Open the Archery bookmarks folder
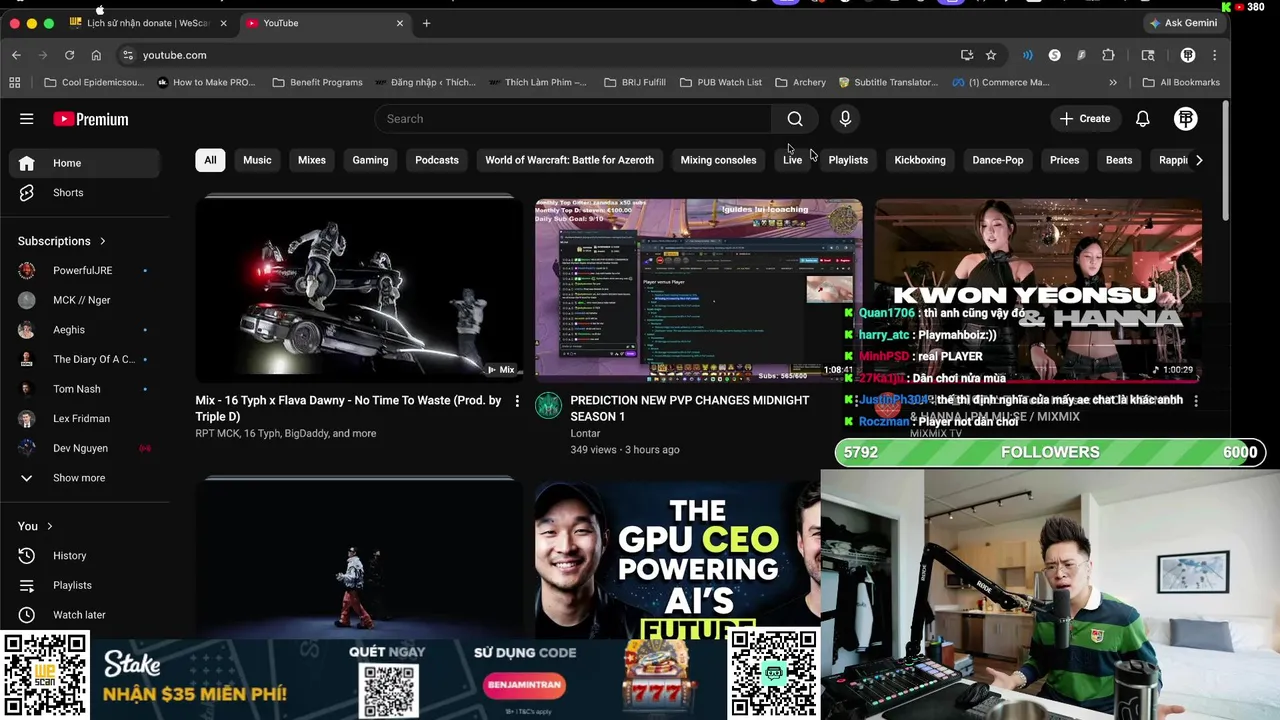 tap(800, 82)
